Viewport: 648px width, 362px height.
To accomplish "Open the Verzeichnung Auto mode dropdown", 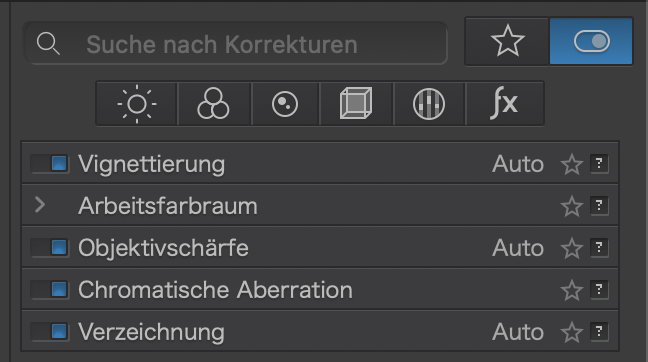I will tap(517, 332).
